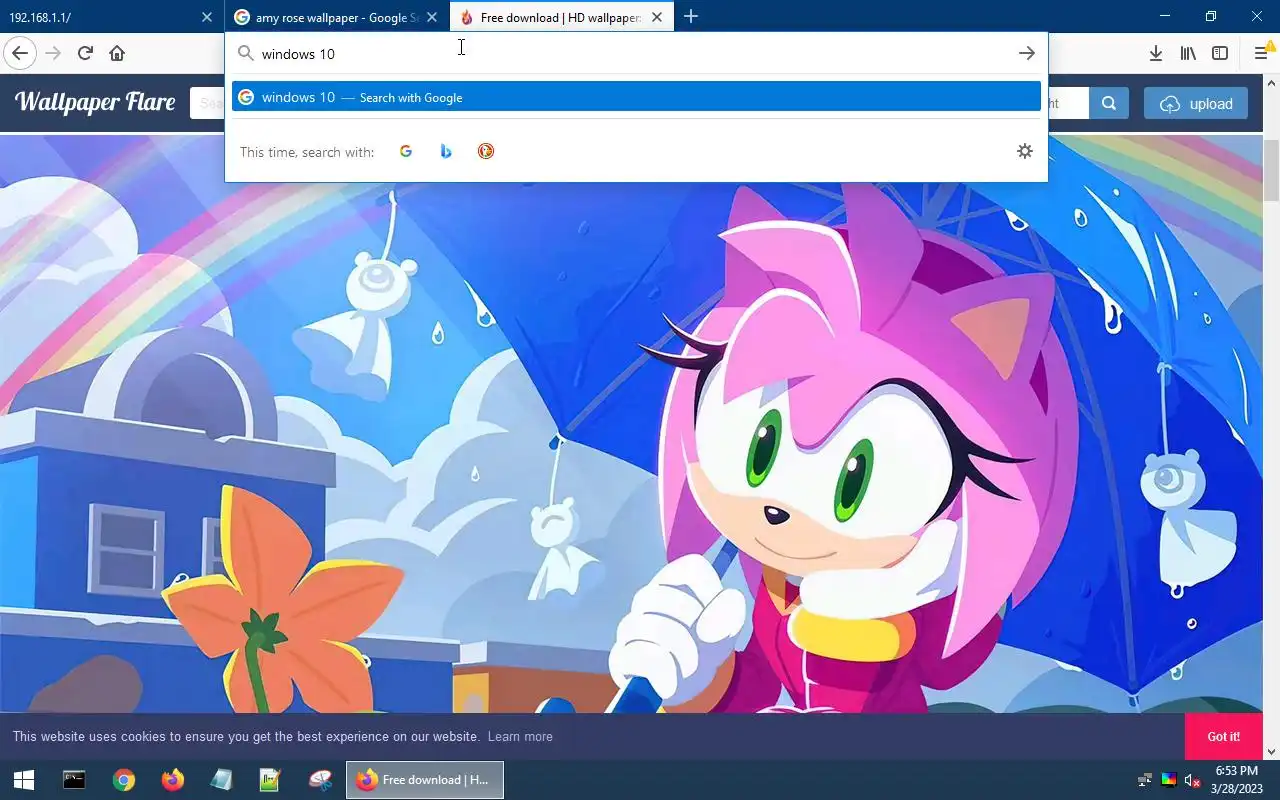Open the colorful display tray icon
This screenshot has width=1280, height=800.
tap(1168, 780)
